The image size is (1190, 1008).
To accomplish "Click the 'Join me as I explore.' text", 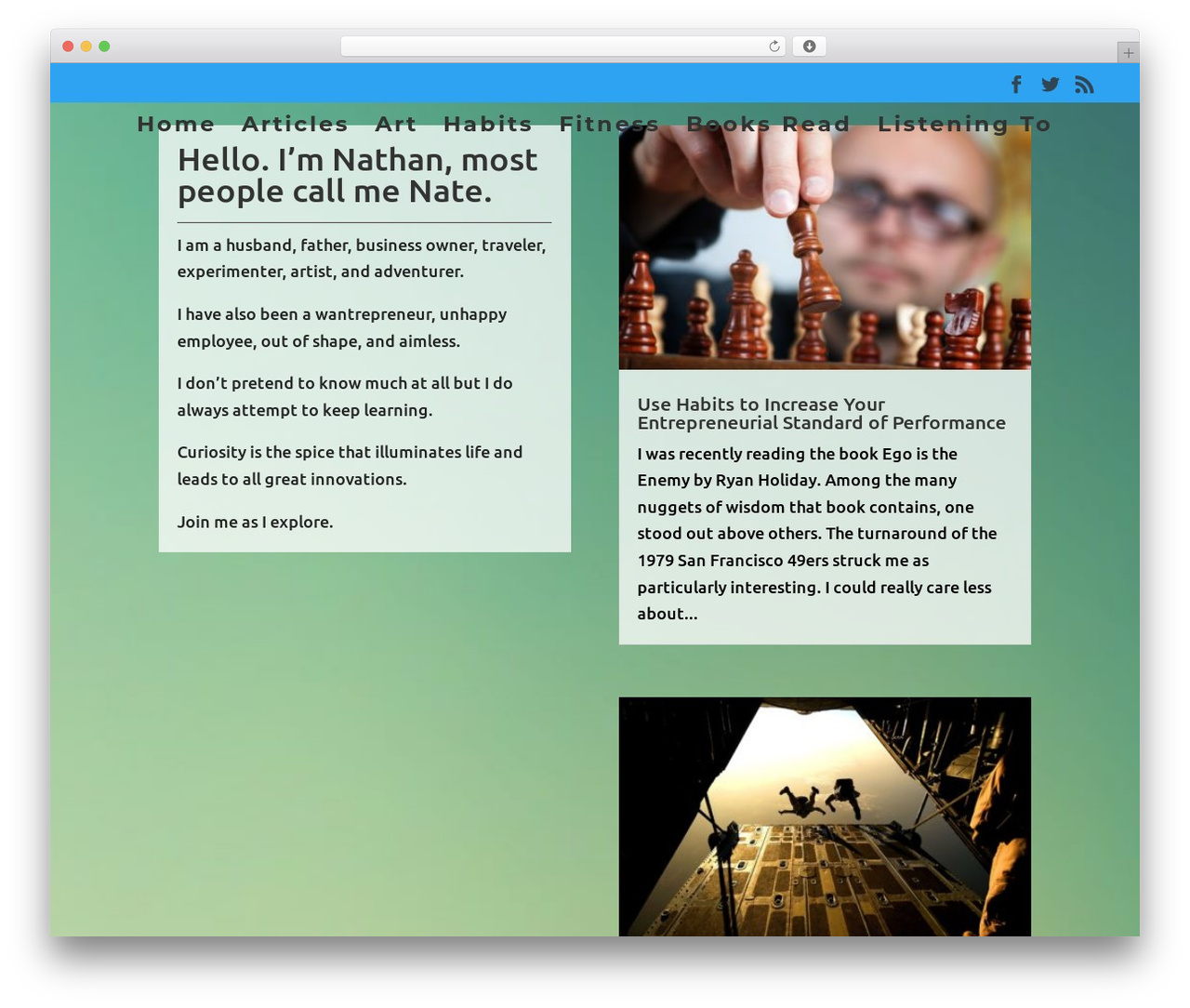I will [255, 522].
